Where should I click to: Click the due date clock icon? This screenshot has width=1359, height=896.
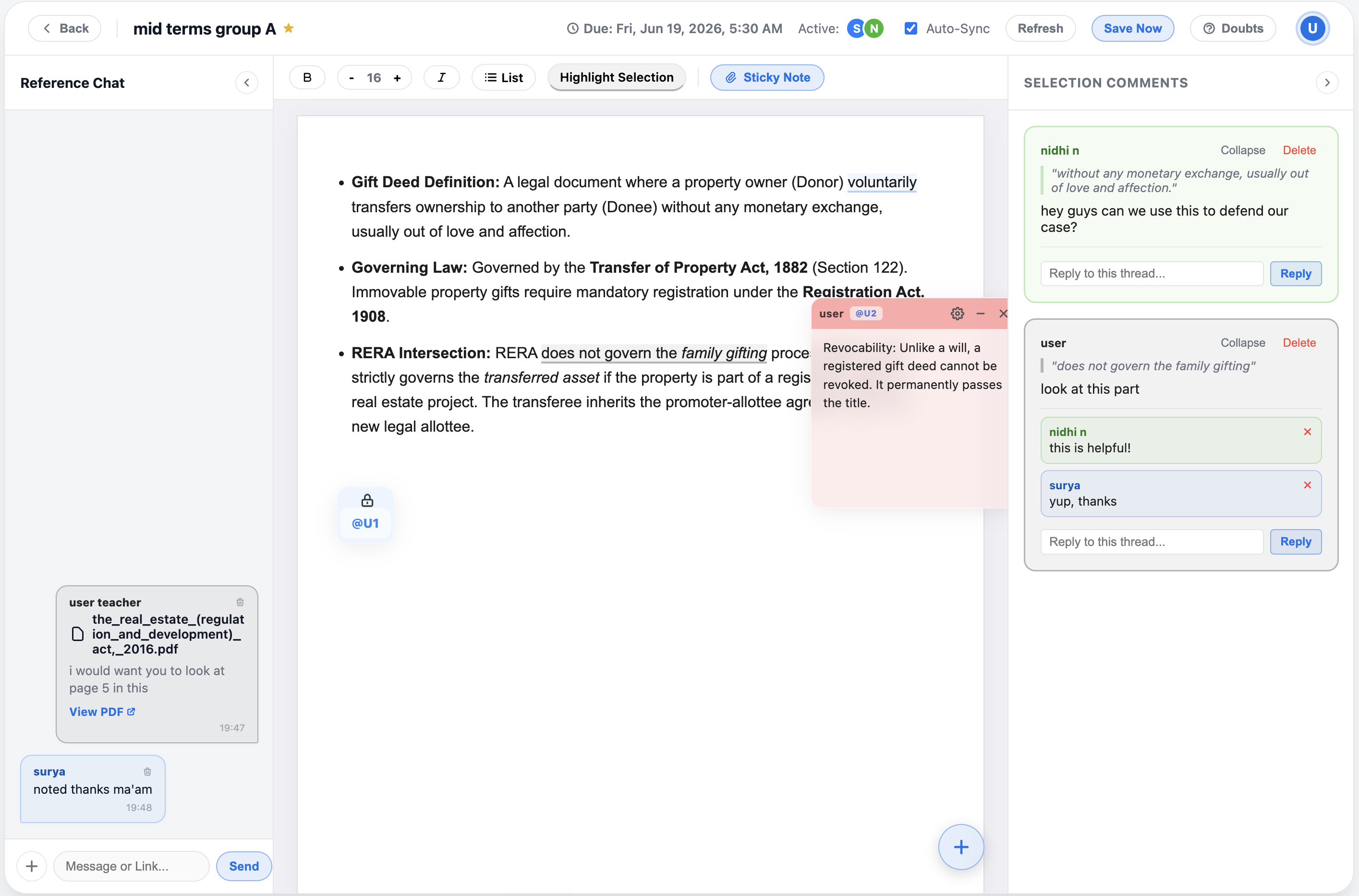[572, 29]
